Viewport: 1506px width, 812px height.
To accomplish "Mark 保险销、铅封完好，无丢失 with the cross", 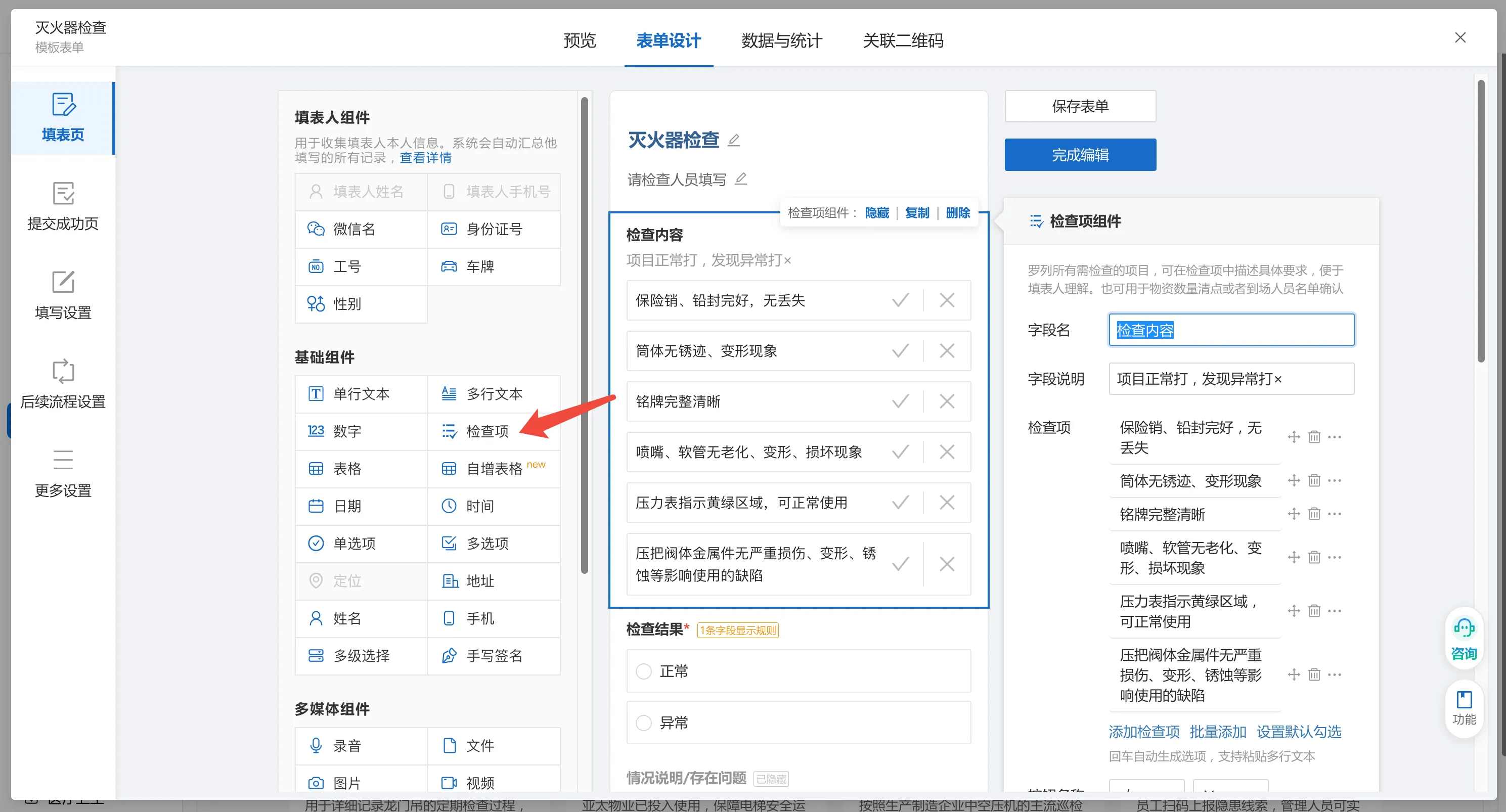I will point(947,300).
